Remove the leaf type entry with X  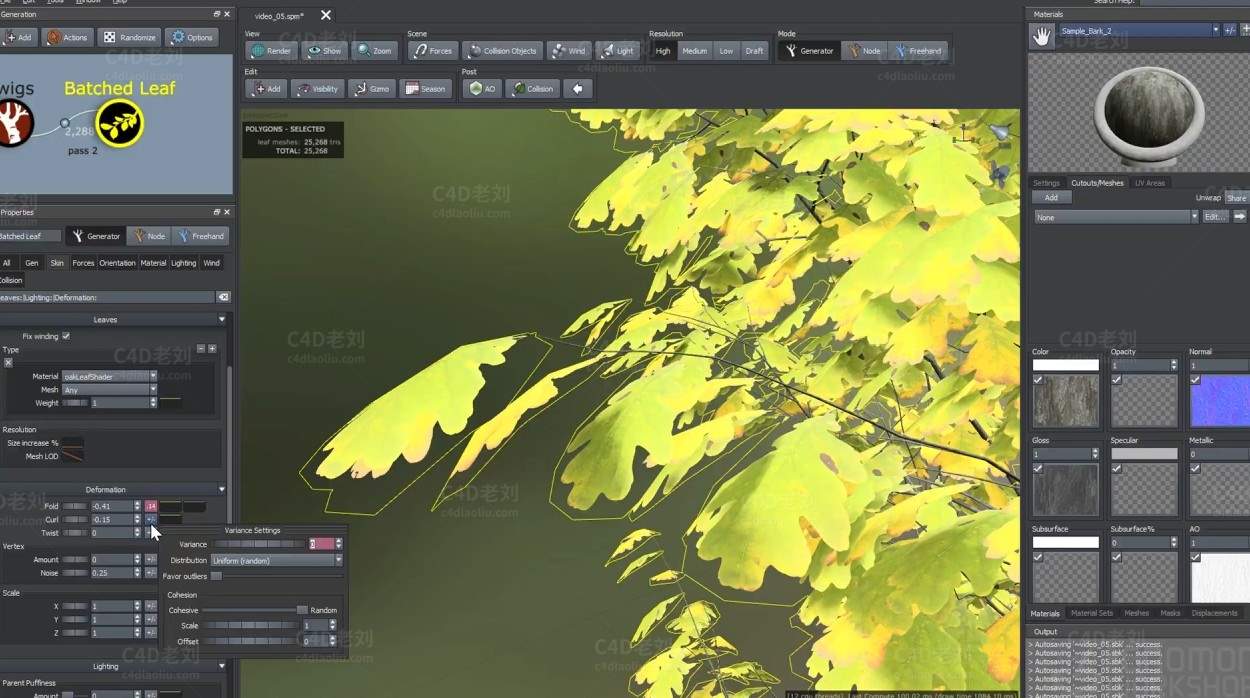8,362
